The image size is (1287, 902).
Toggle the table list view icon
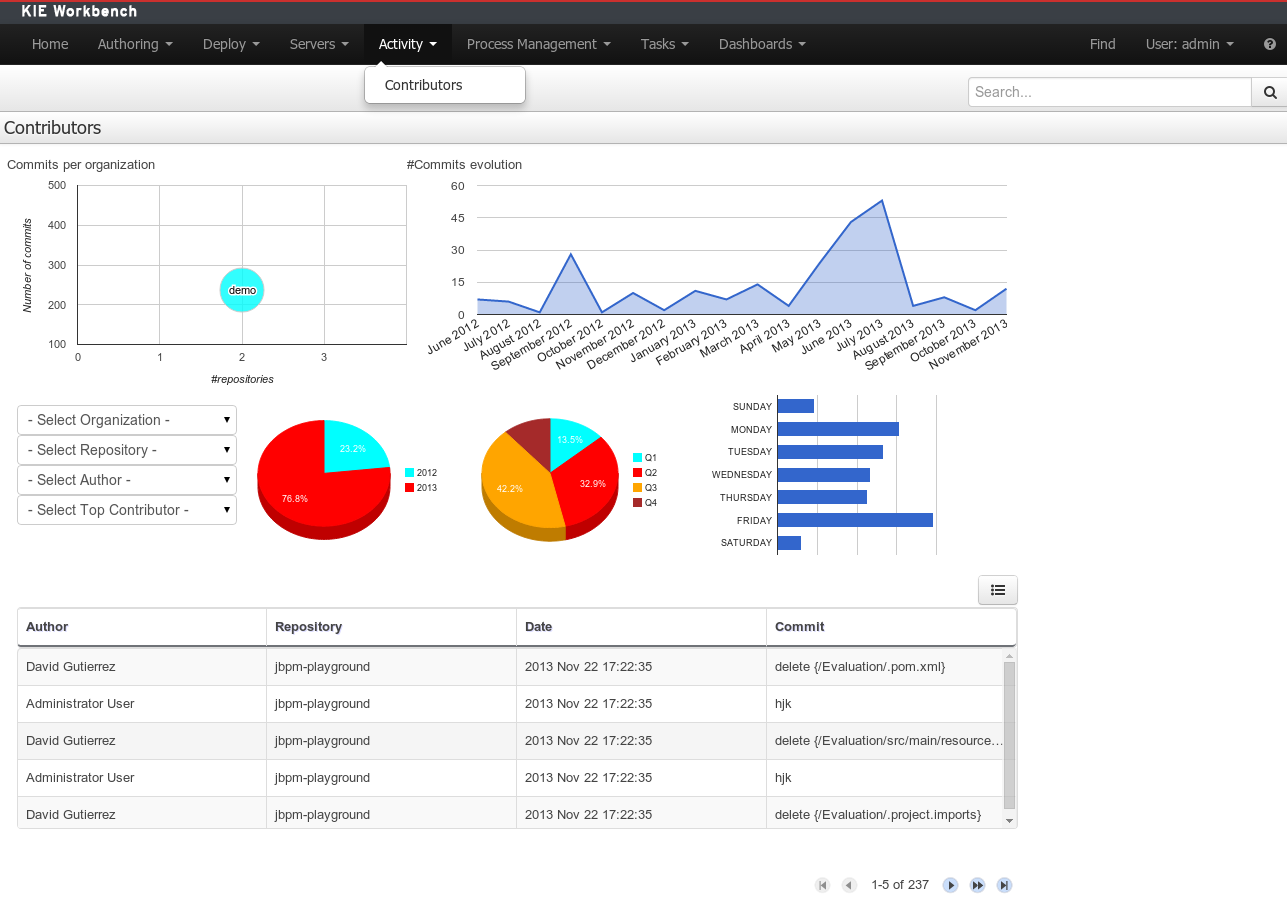point(997,590)
